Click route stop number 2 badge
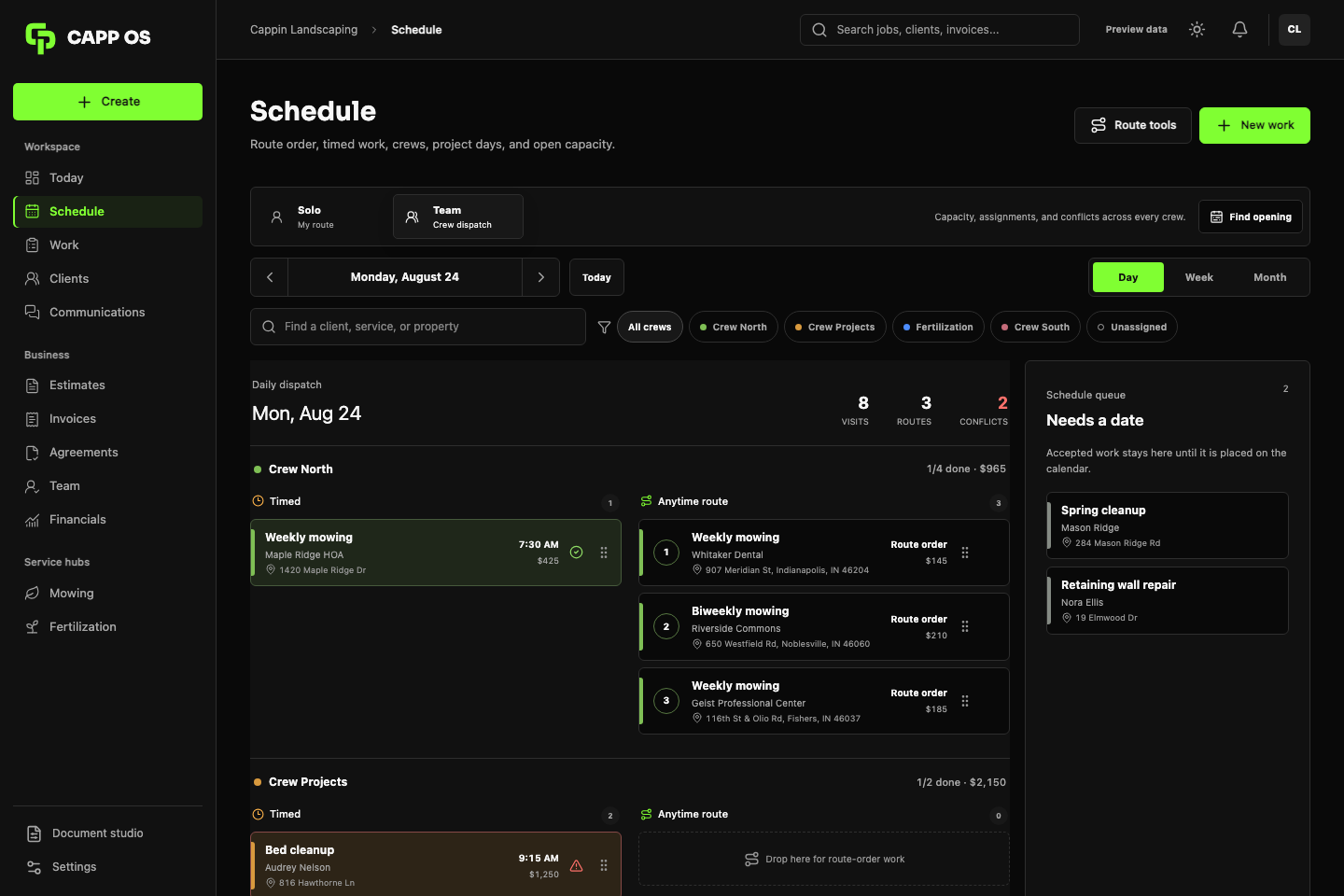Image resolution: width=1344 pixels, height=896 pixels. pos(666,627)
